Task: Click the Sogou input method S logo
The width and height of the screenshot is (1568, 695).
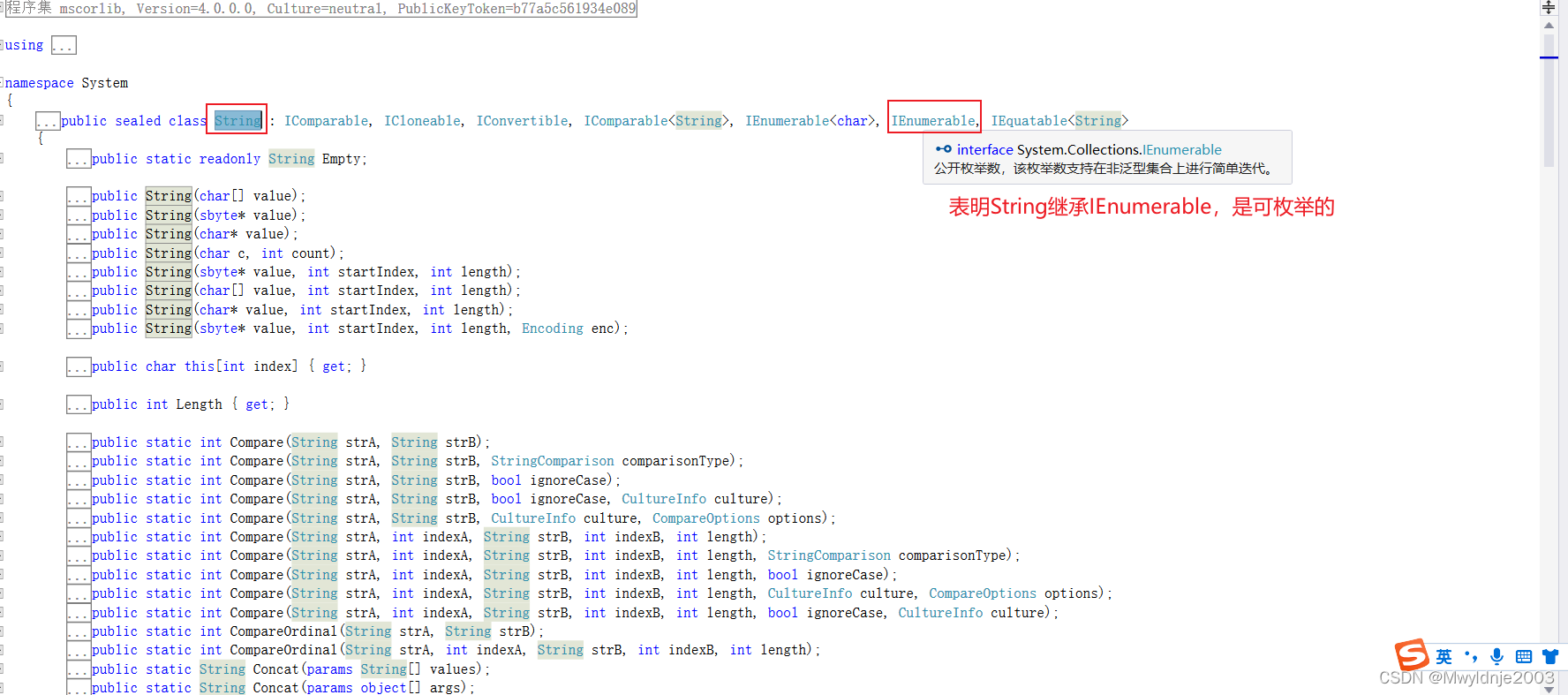Action: coord(1412,655)
